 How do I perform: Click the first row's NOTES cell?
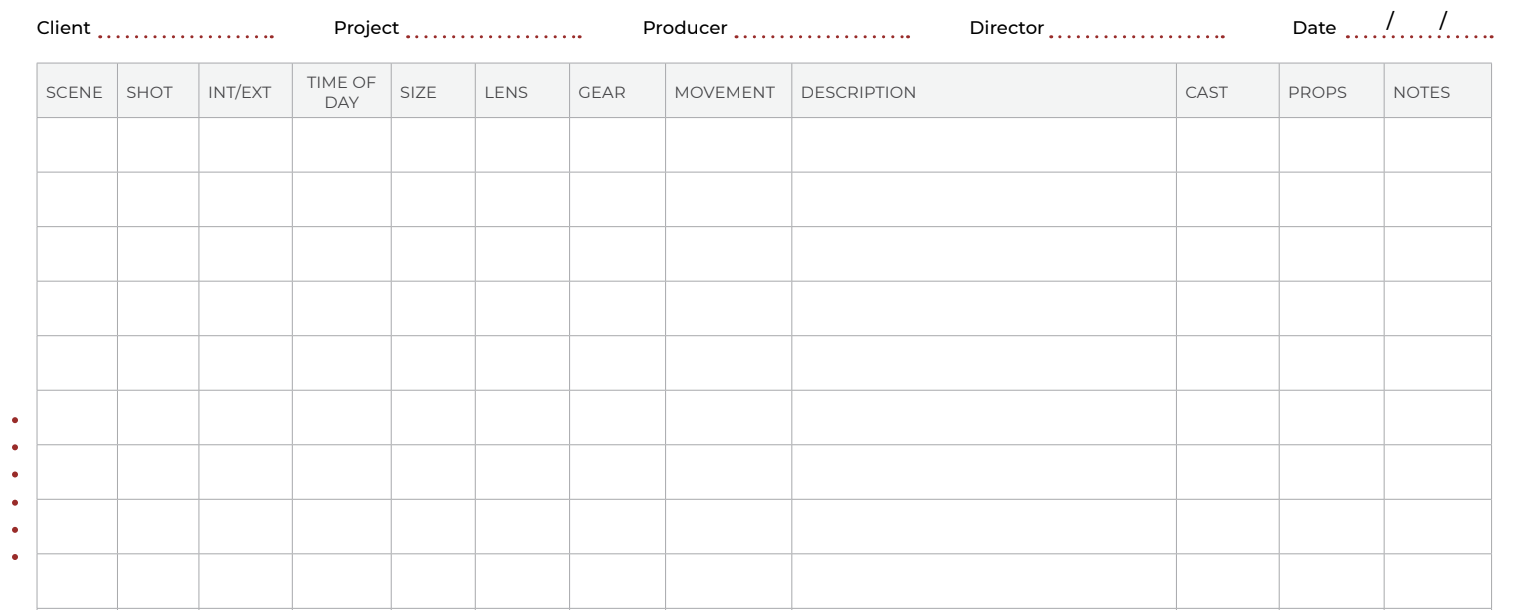(1437, 145)
